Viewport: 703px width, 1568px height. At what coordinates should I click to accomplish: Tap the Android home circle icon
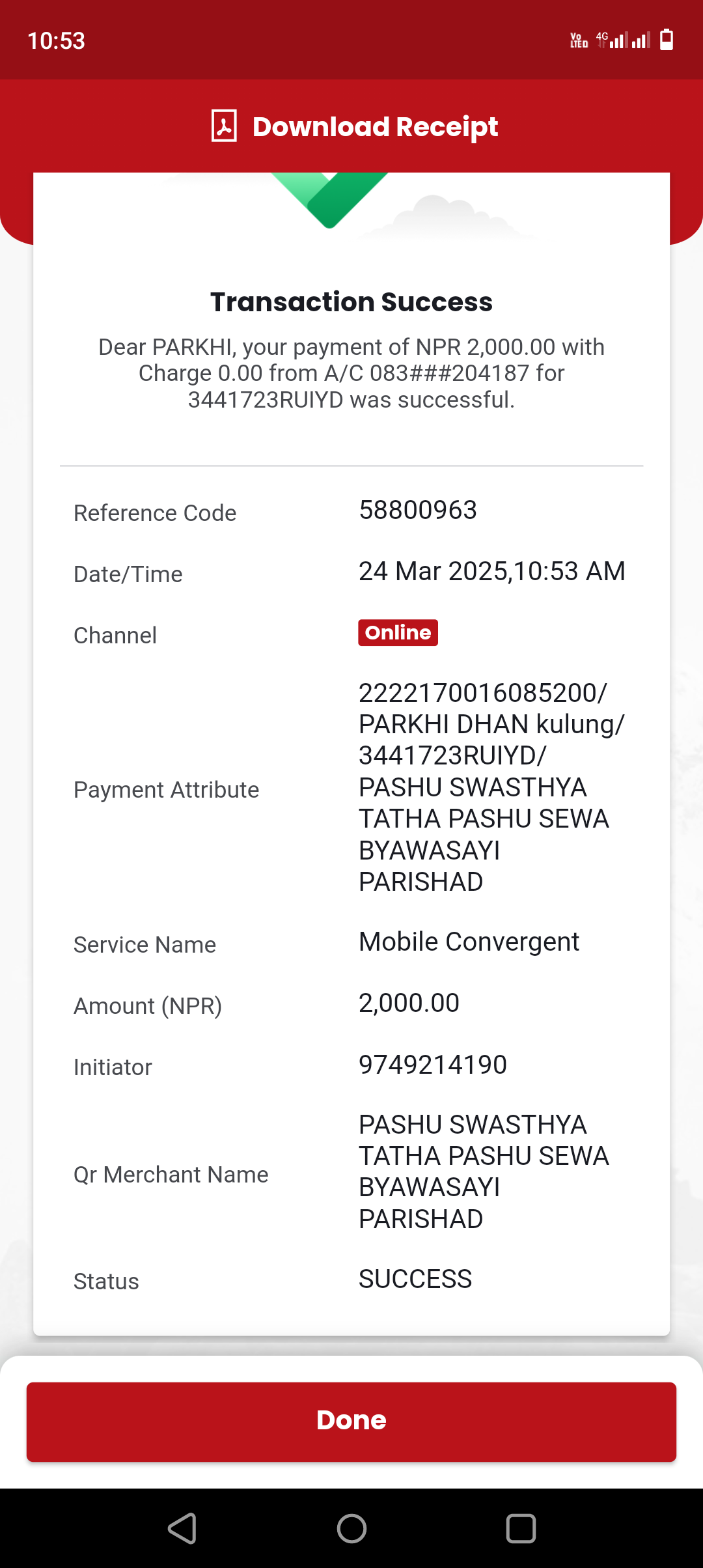pos(351,1528)
